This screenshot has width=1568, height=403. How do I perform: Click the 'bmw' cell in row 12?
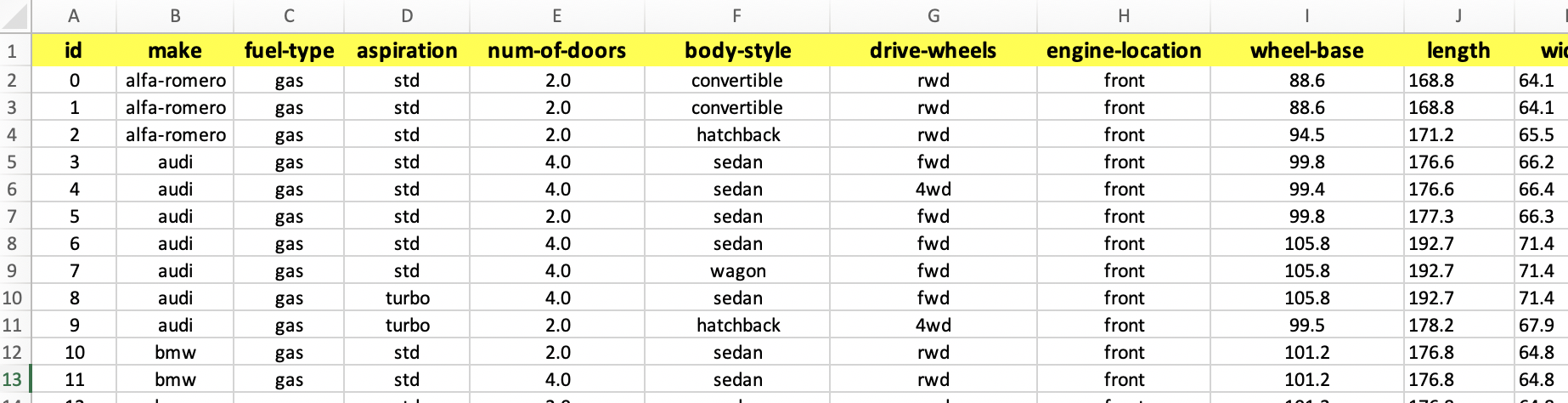pos(176,353)
